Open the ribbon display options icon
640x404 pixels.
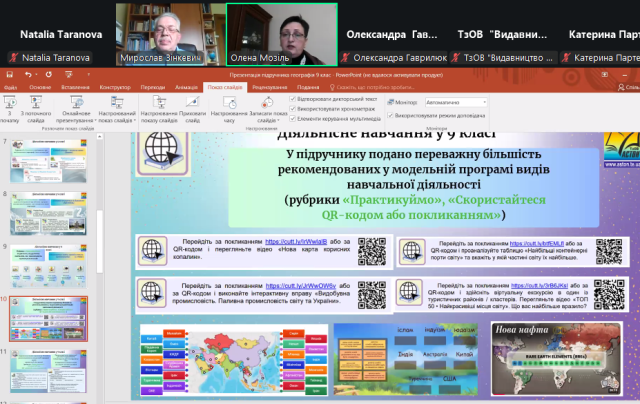(x=604, y=75)
